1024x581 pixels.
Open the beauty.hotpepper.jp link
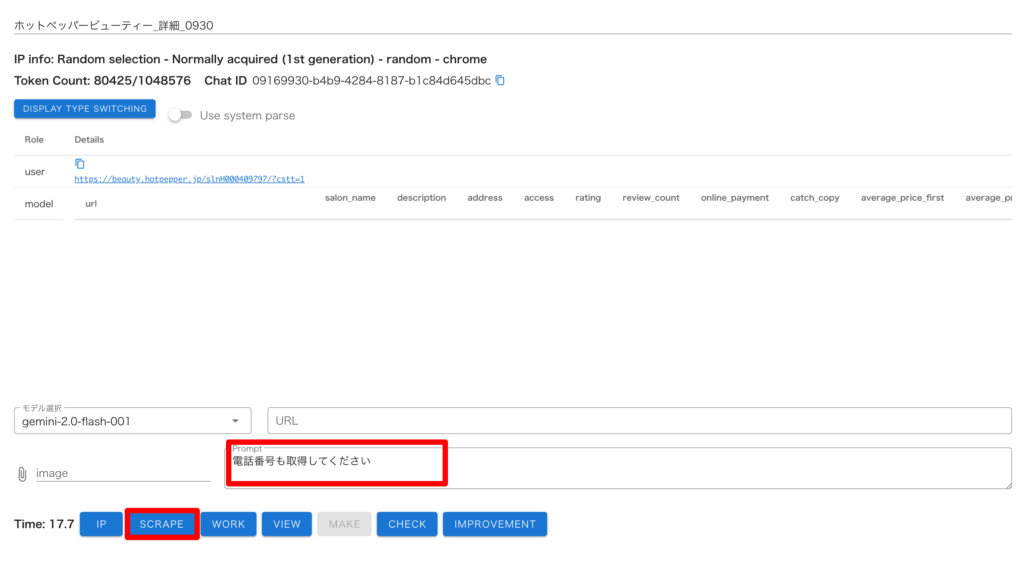tap(189, 179)
